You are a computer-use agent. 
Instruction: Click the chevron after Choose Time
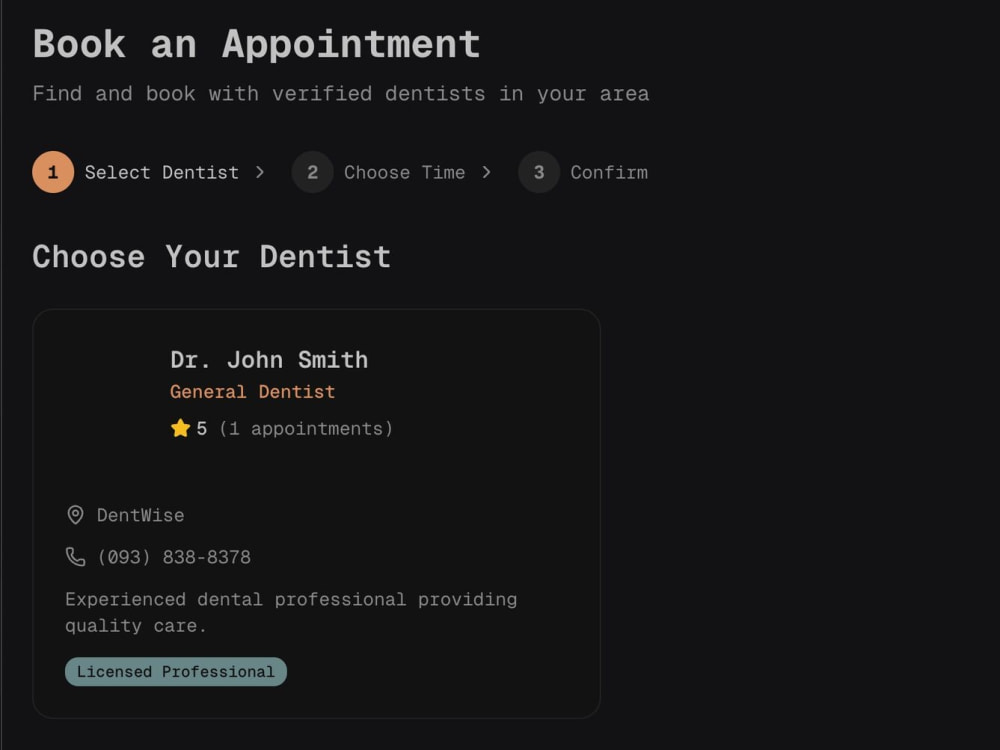(486, 172)
